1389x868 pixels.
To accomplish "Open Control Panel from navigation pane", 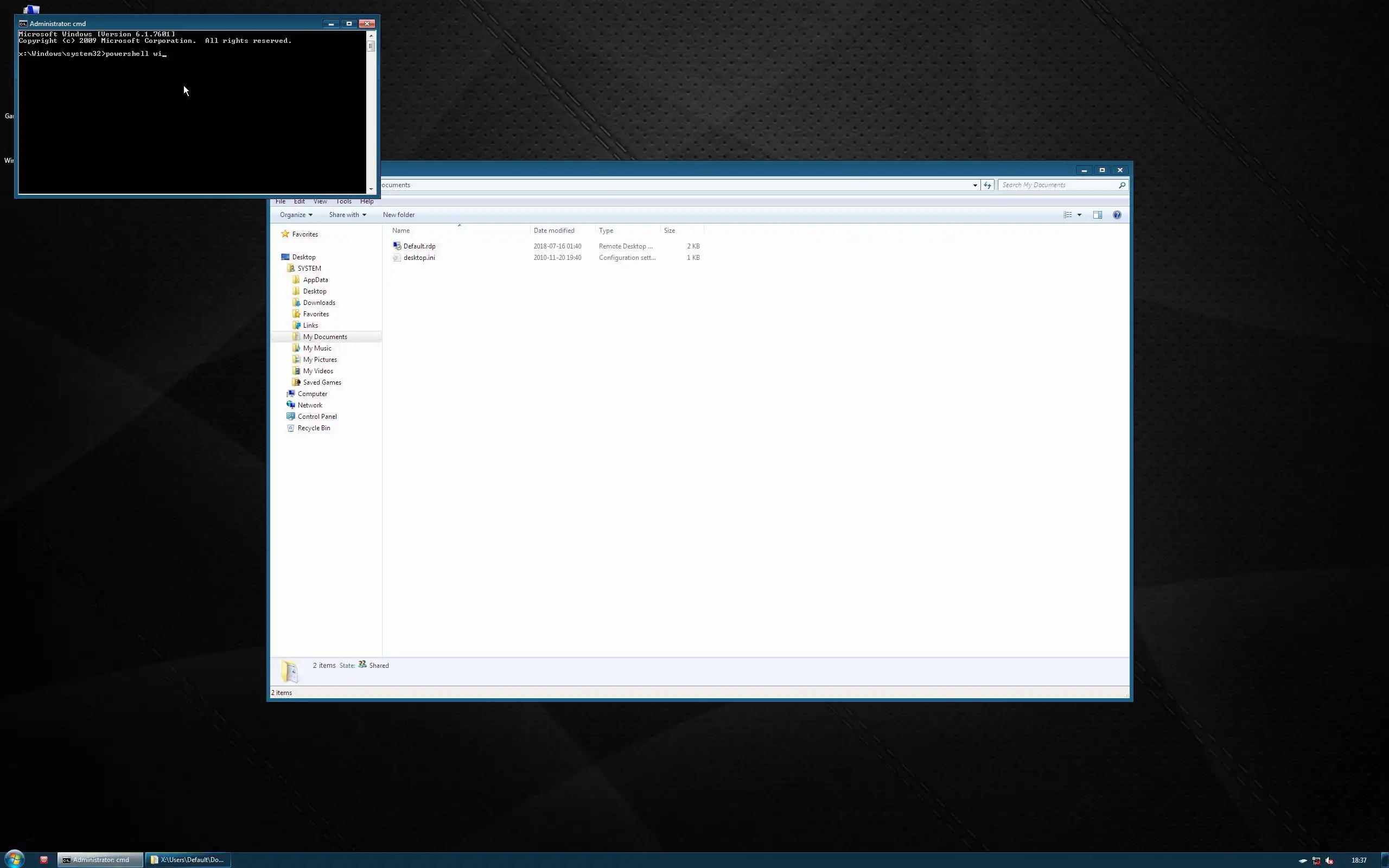I will coord(317,417).
